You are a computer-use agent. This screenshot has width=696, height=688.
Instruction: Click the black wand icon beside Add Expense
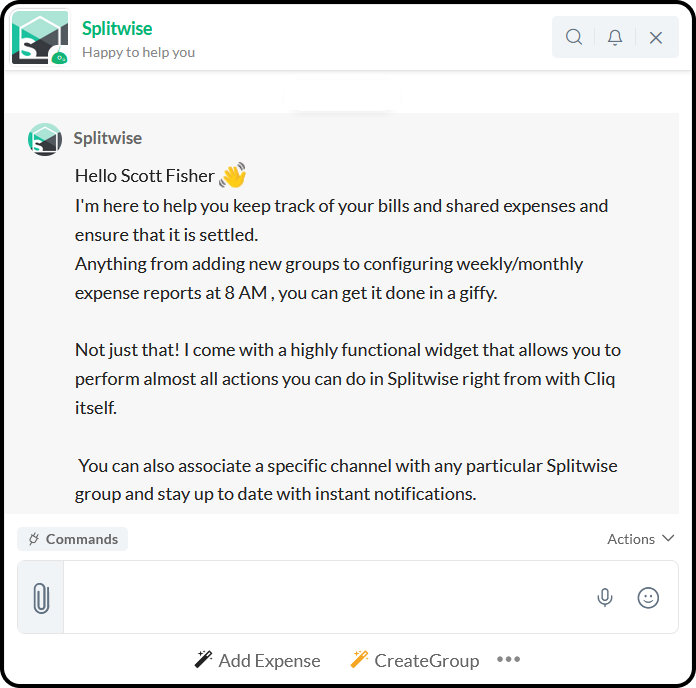point(203,659)
